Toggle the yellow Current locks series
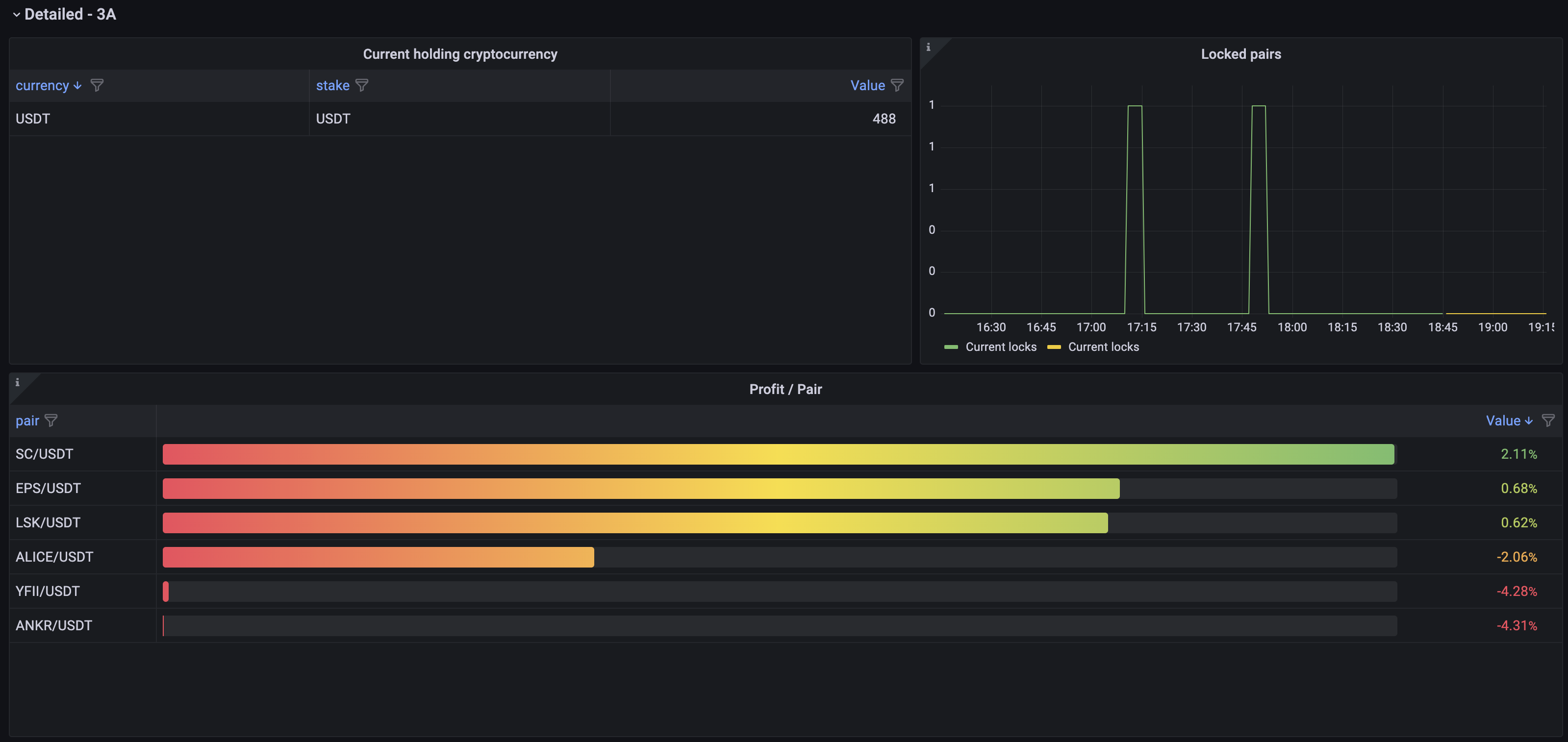The height and width of the screenshot is (742, 1568). (1103, 346)
